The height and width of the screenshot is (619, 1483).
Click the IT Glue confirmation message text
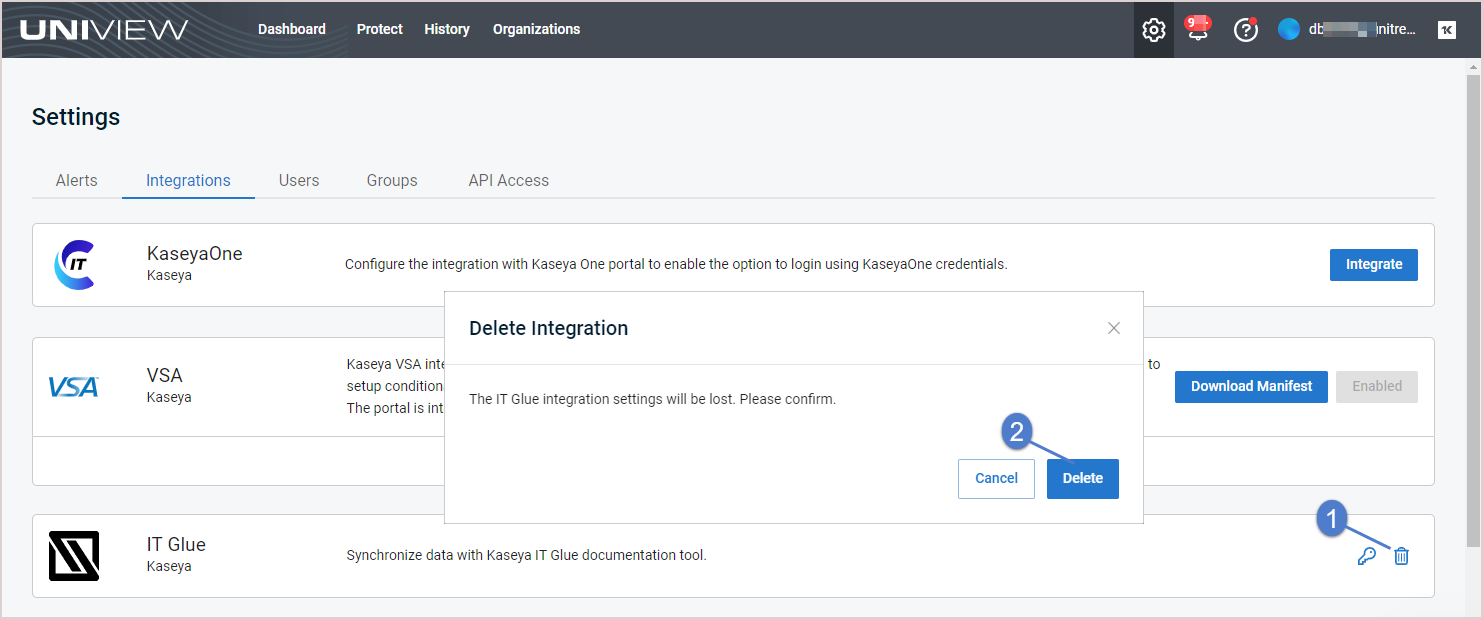pyautogui.click(x=652, y=399)
